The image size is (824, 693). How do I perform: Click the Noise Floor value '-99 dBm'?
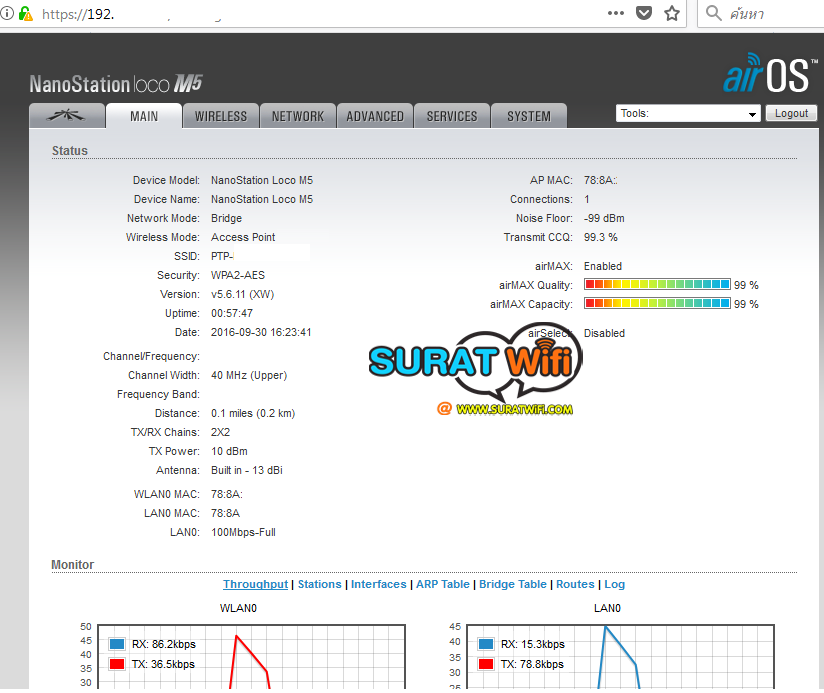tap(604, 218)
